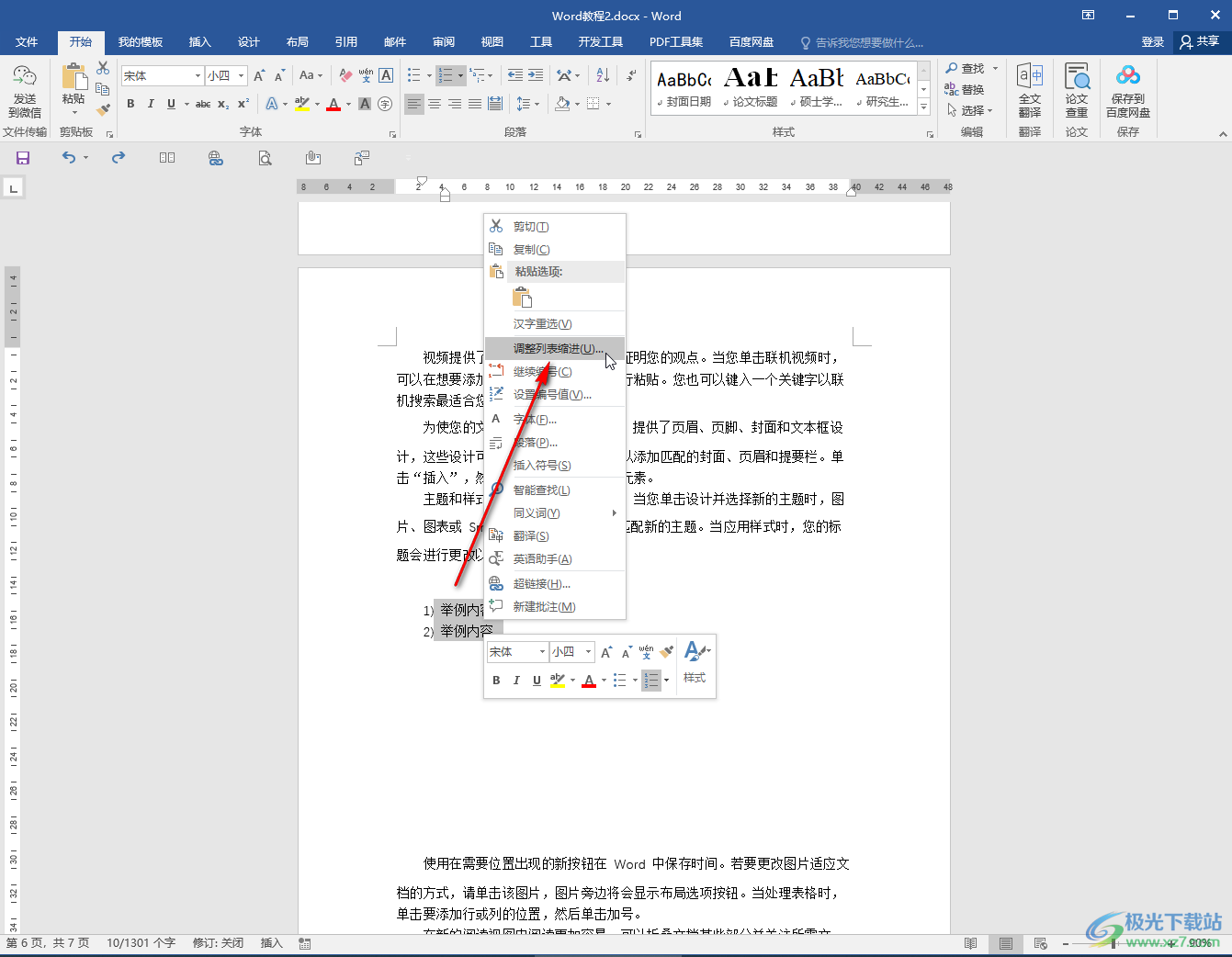Click the page count in status bar
1232x957 pixels.
coord(48,943)
